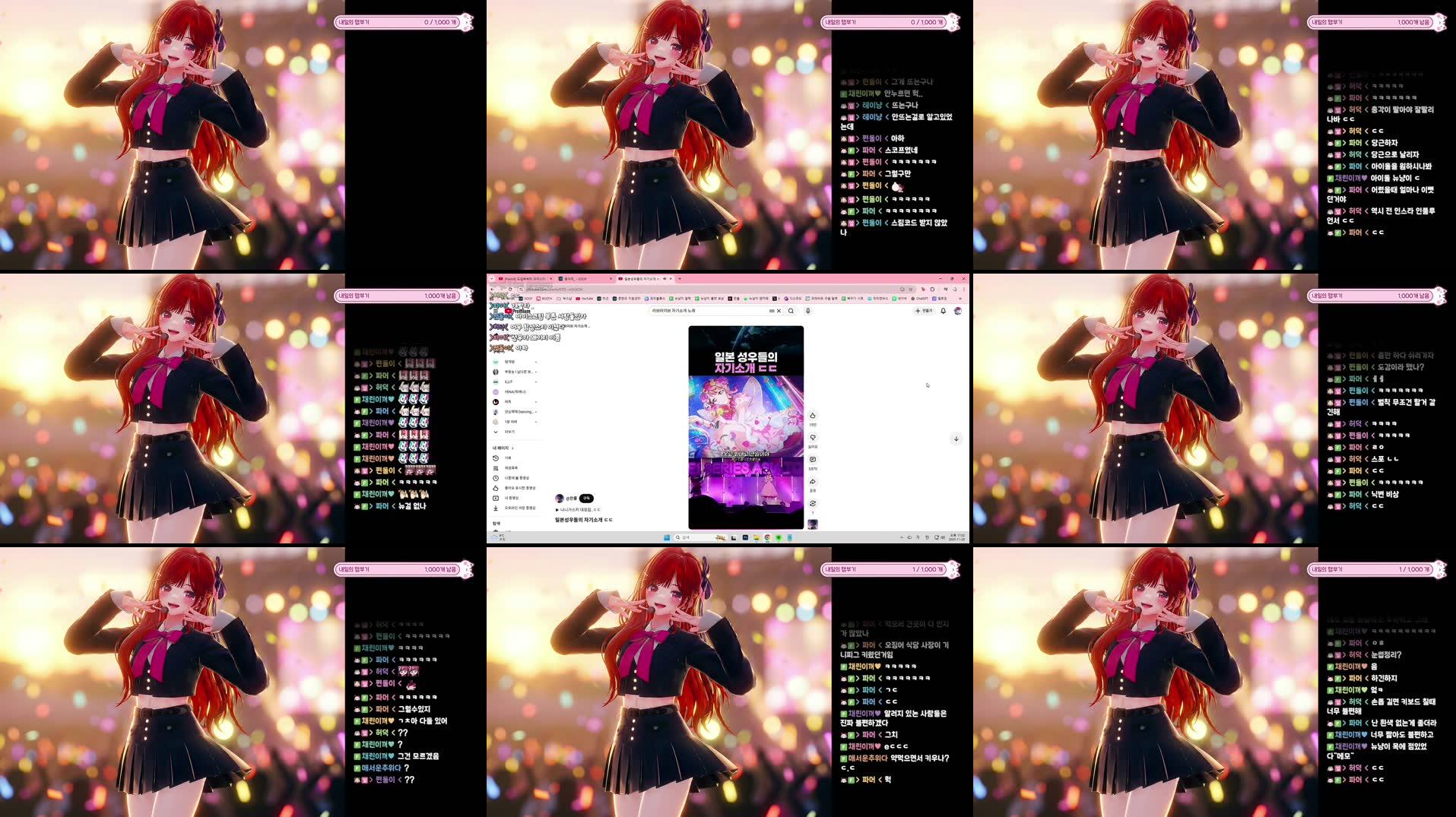This screenshot has height=817, width=1456.
Task: Like the Short with the thumbs up icon
Action: 813,416
